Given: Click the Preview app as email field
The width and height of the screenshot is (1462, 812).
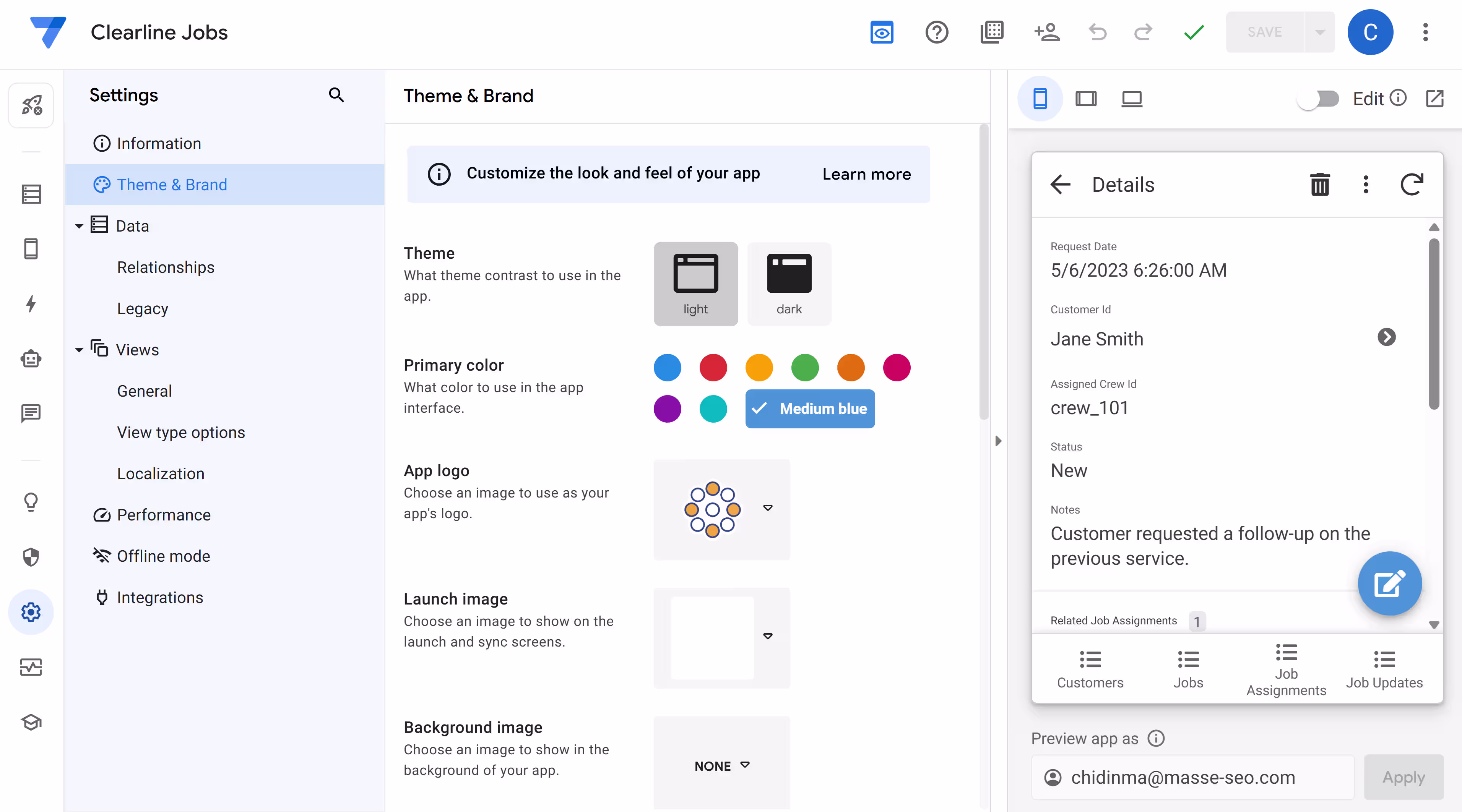Looking at the screenshot, I should pyautogui.click(x=1192, y=777).
